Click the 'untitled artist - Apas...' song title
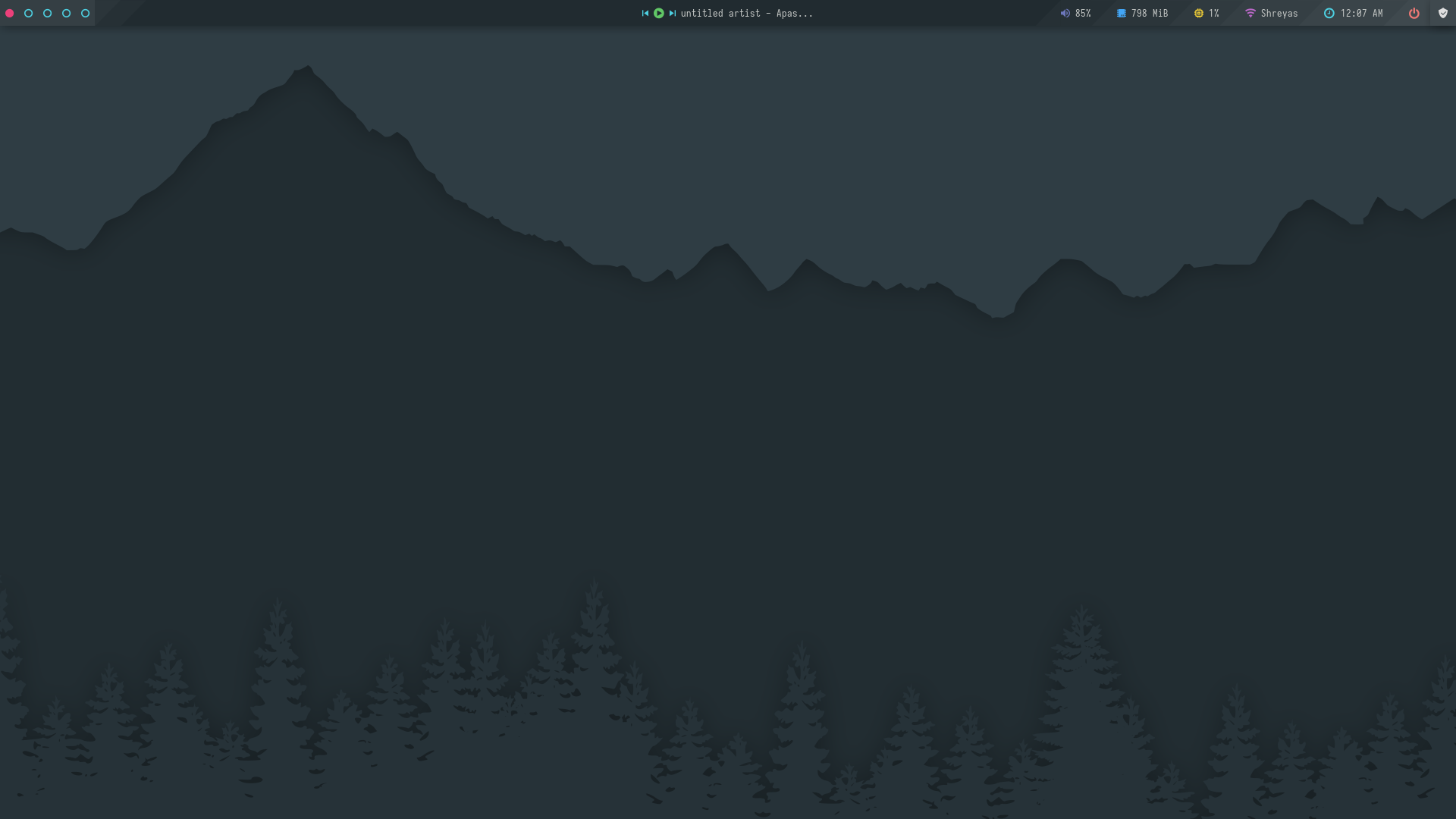The image size is (1456, 819). click(x=746, y=13)
